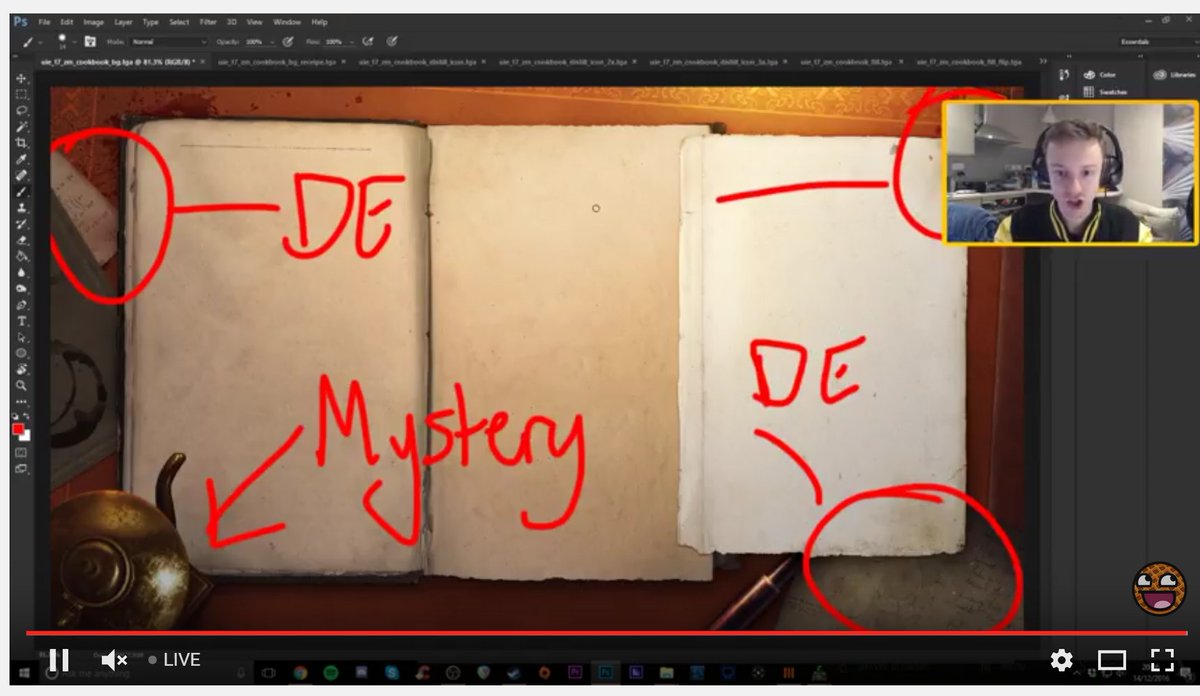Select the Type tool
Image resolution: width=1200 pixels, height=696 pixels.
point(22,321)
